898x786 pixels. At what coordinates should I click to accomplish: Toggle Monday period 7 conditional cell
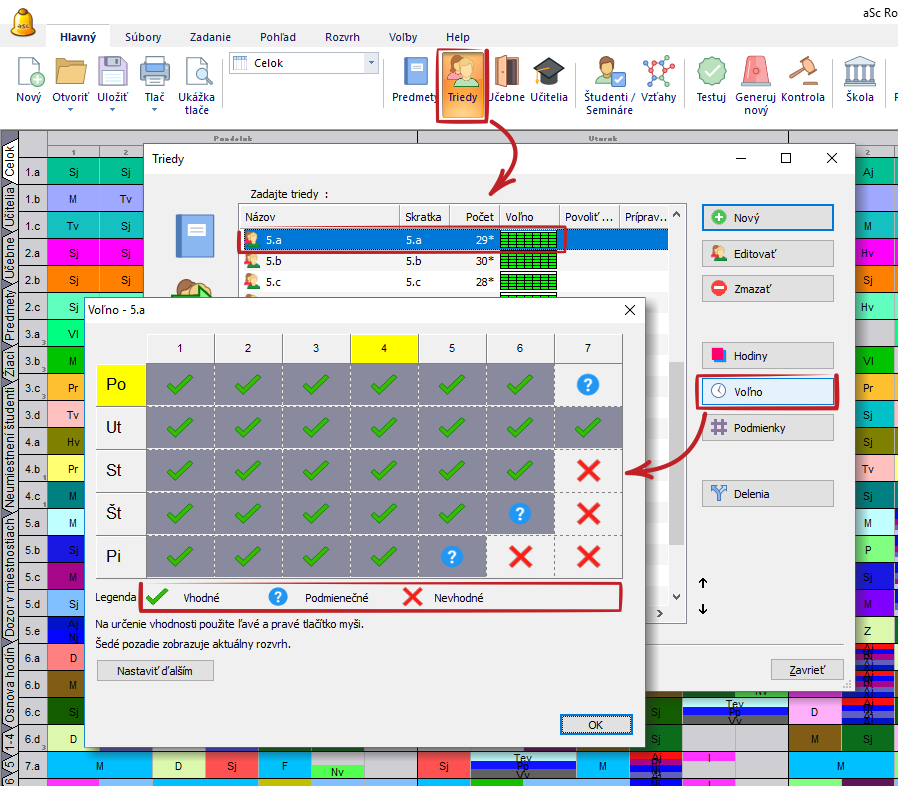point(588,384)
